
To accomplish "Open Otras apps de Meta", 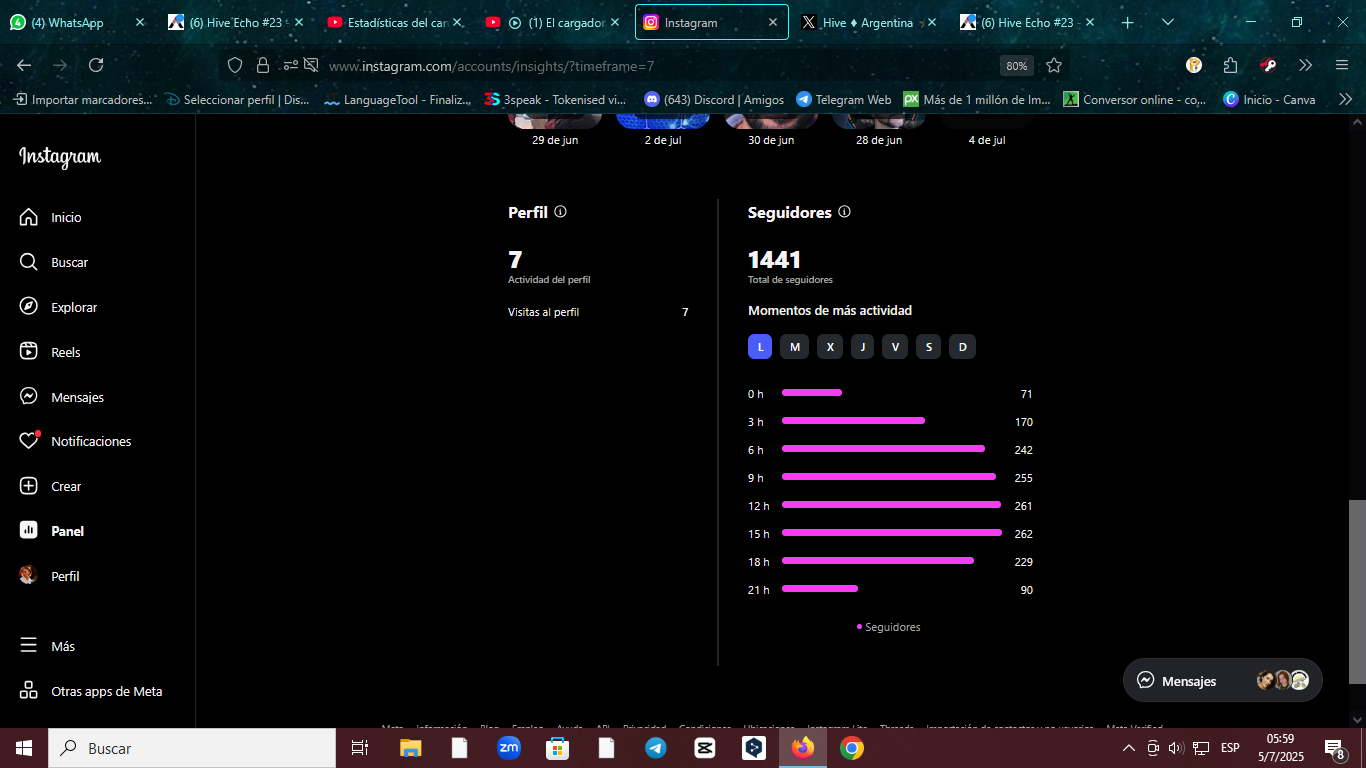I will (91, 691).
